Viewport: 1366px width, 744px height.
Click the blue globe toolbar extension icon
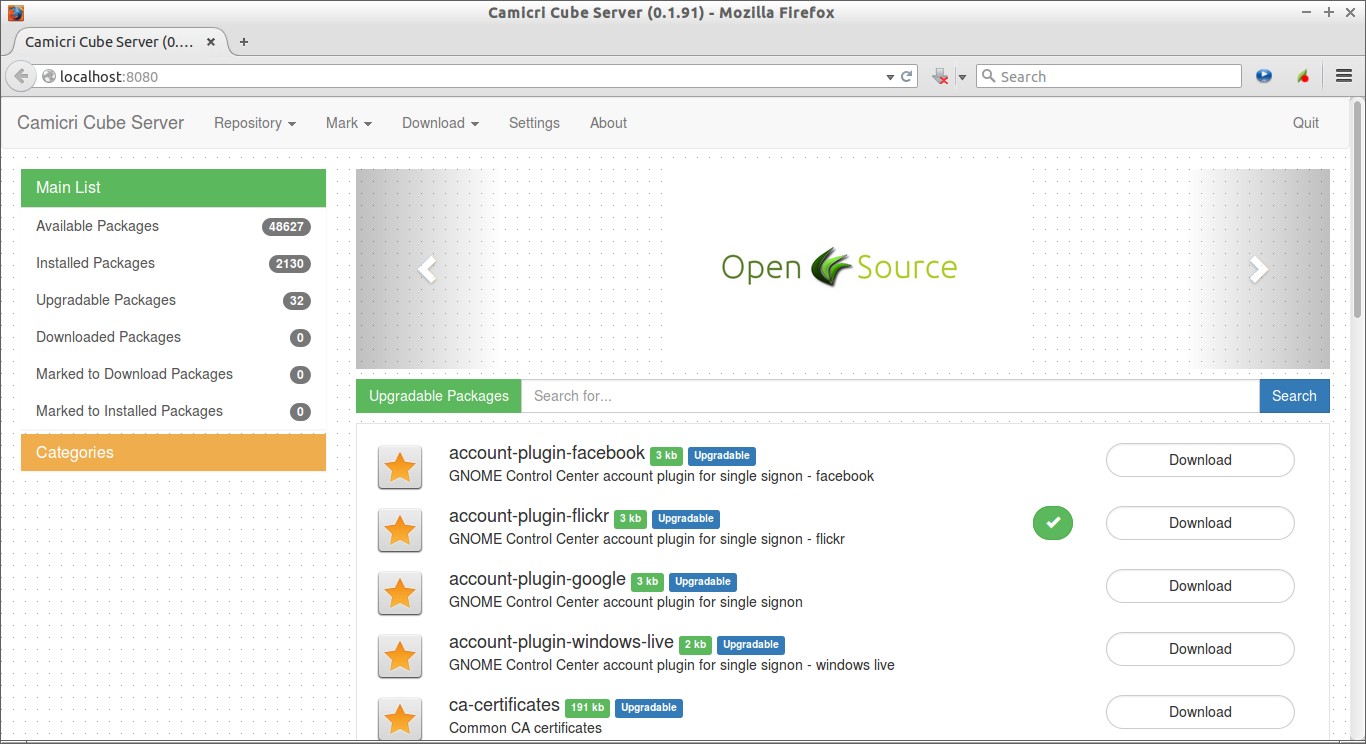click(x=1264, y=76)
